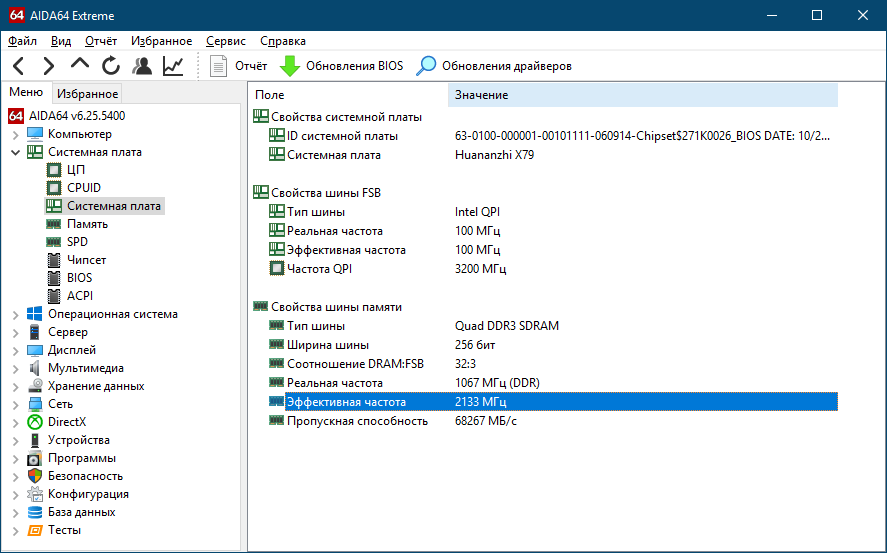Open the user icon in the toolbar
The width and height of the screenshot is (887, 553).
[x=142, y=66]
